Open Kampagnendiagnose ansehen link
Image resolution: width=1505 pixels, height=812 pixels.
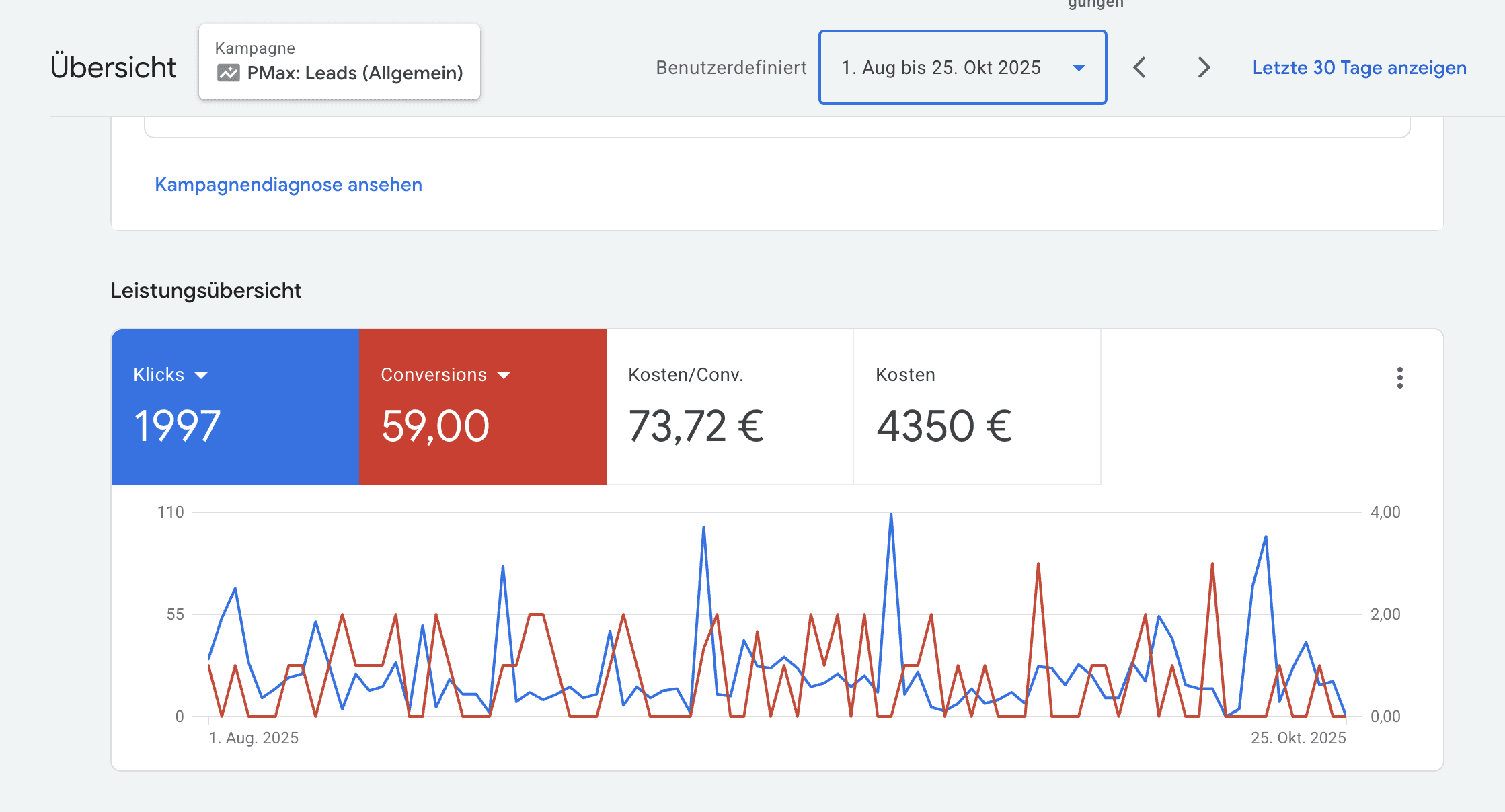[x=288, y=184]
